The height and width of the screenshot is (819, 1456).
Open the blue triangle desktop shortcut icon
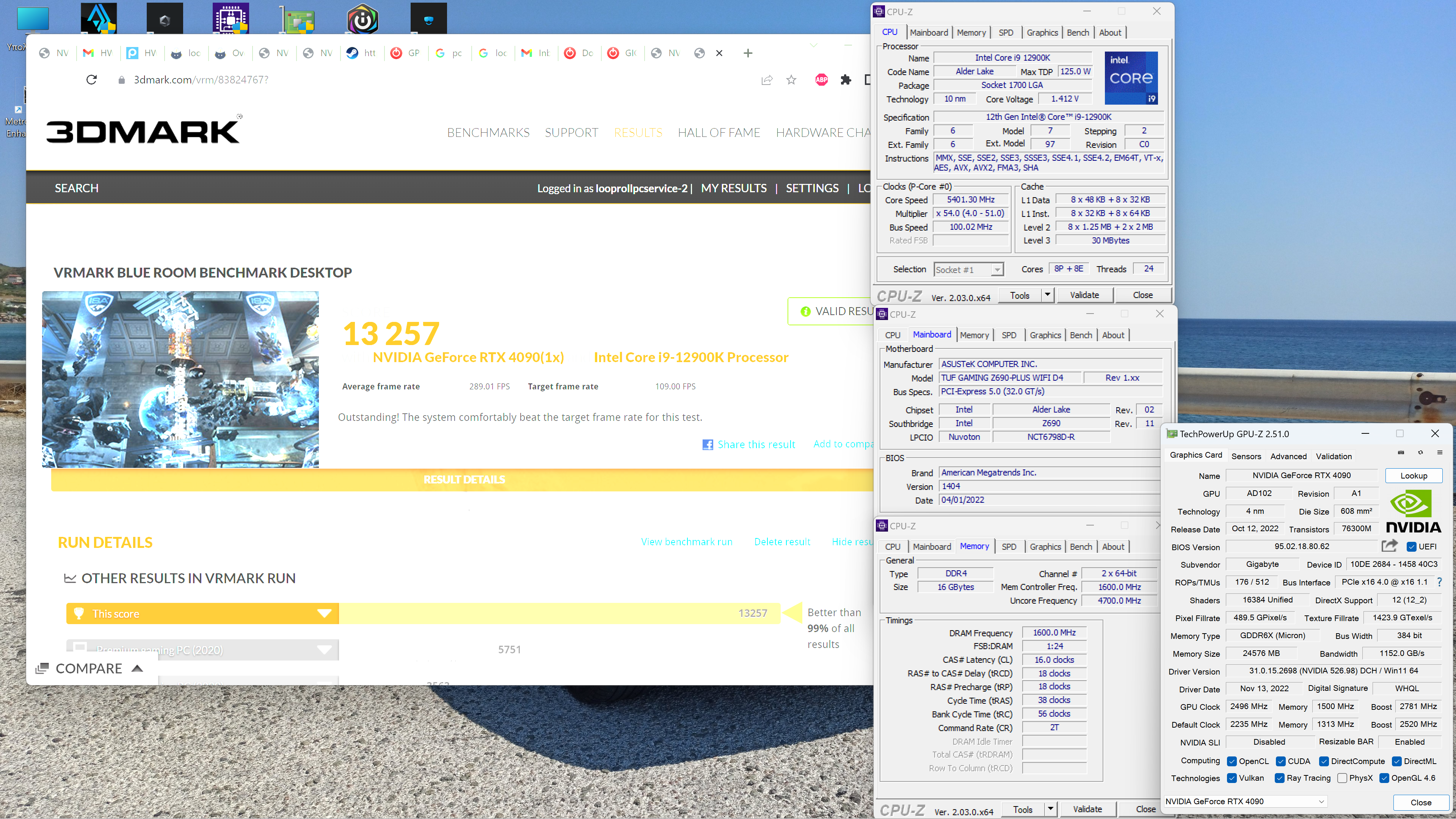[99, 18]
